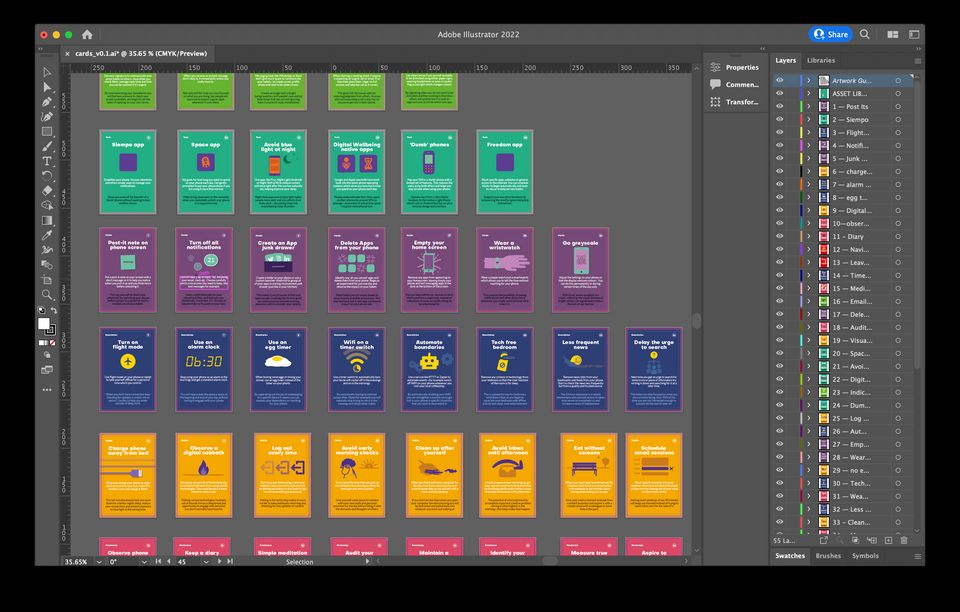Select the Eraser tool
Viewport: 960px width, 612px height.
point(47,190)
